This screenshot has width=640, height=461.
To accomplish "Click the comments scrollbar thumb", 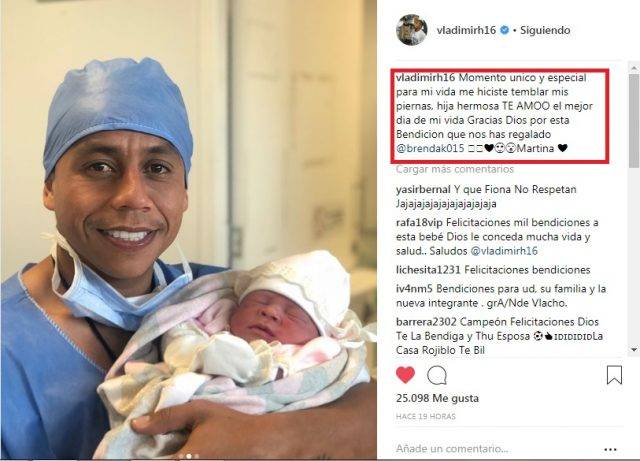I will click(x=634, y=120).
